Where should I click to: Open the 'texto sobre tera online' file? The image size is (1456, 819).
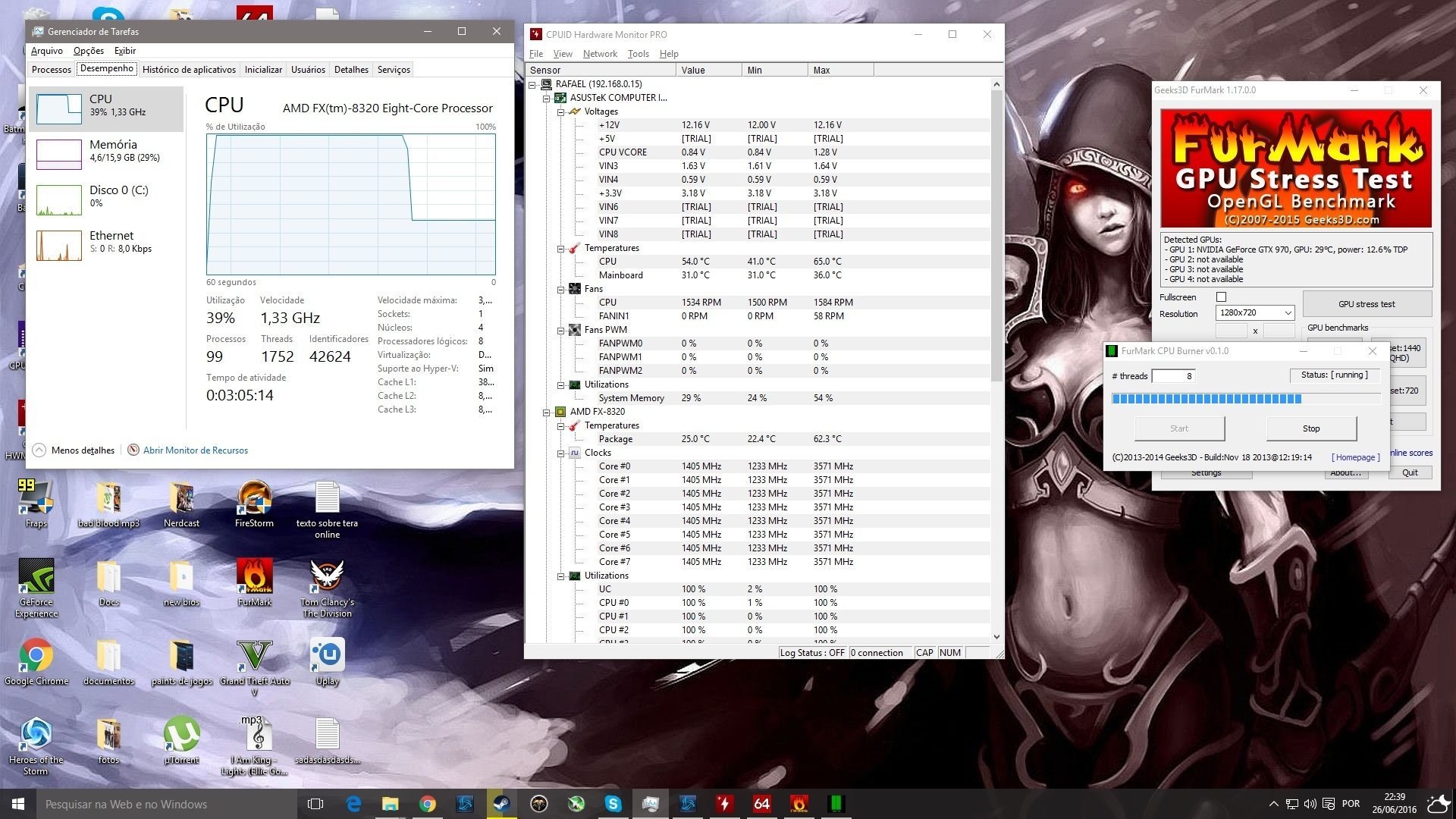[327, 510]
